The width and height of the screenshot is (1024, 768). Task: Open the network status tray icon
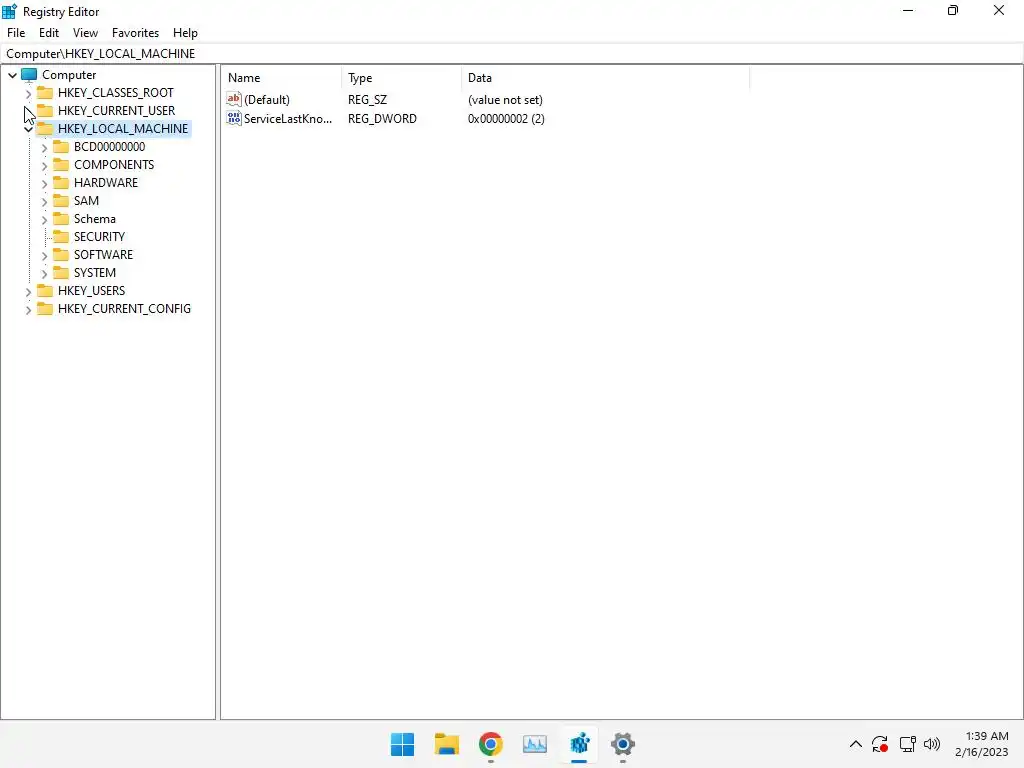click(907, 744)
